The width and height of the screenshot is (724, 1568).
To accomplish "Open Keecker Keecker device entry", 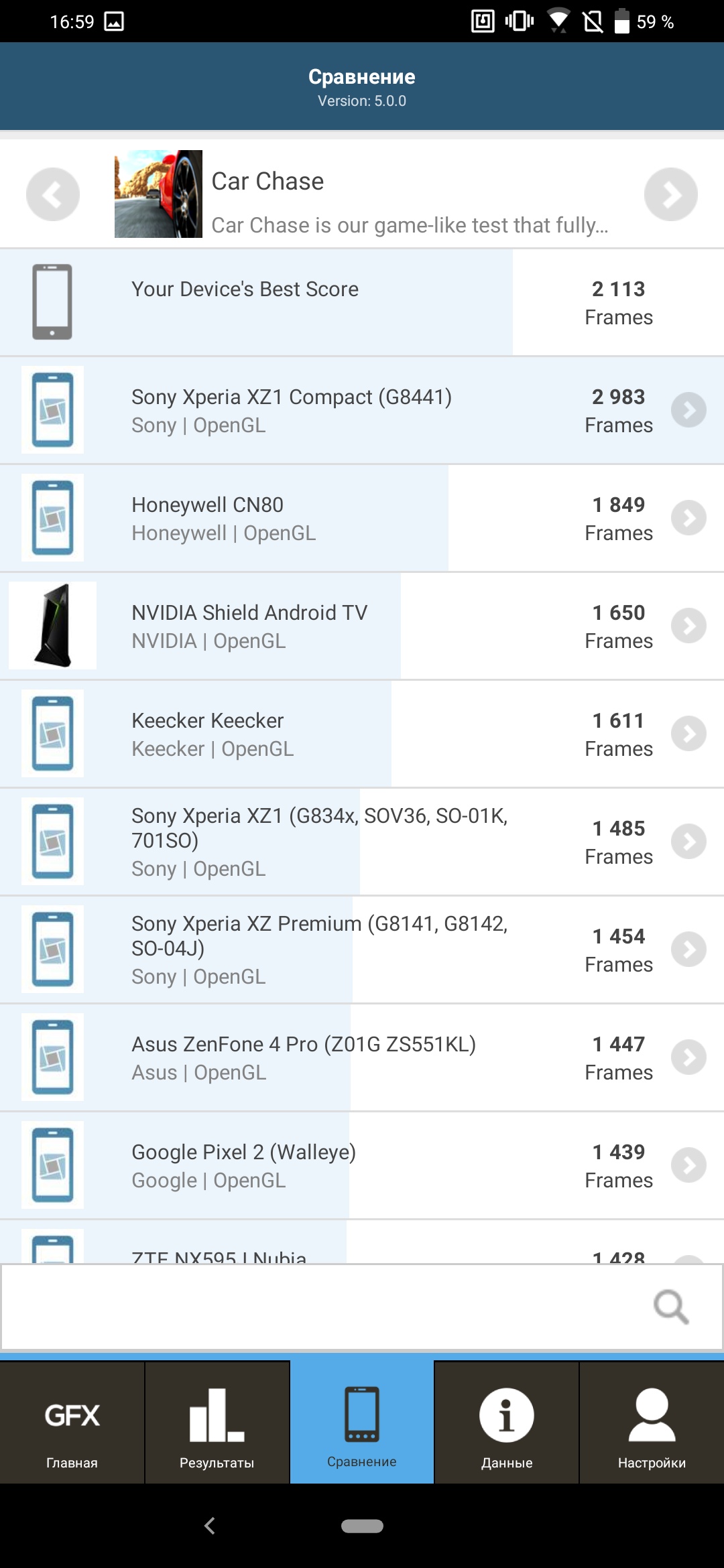I will [268, 734].
